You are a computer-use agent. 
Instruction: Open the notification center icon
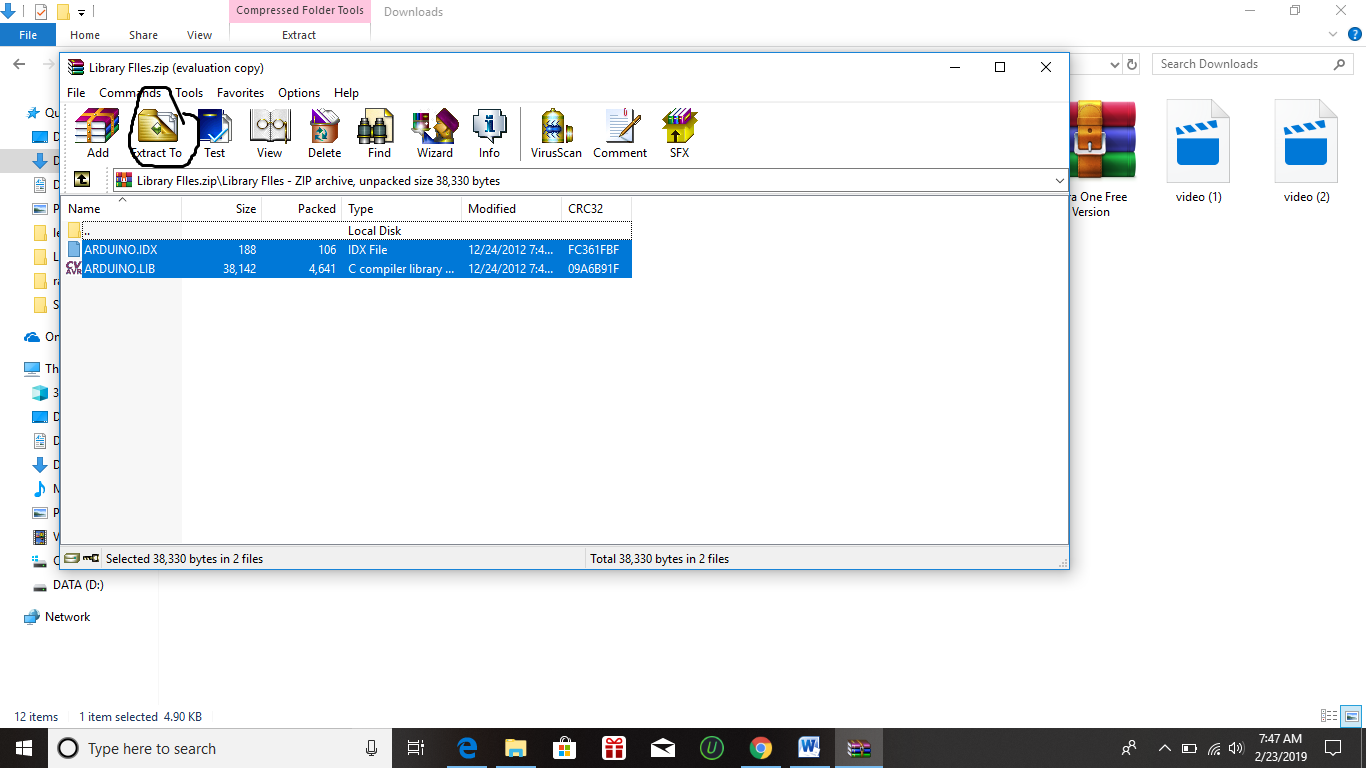(1333, 748)
